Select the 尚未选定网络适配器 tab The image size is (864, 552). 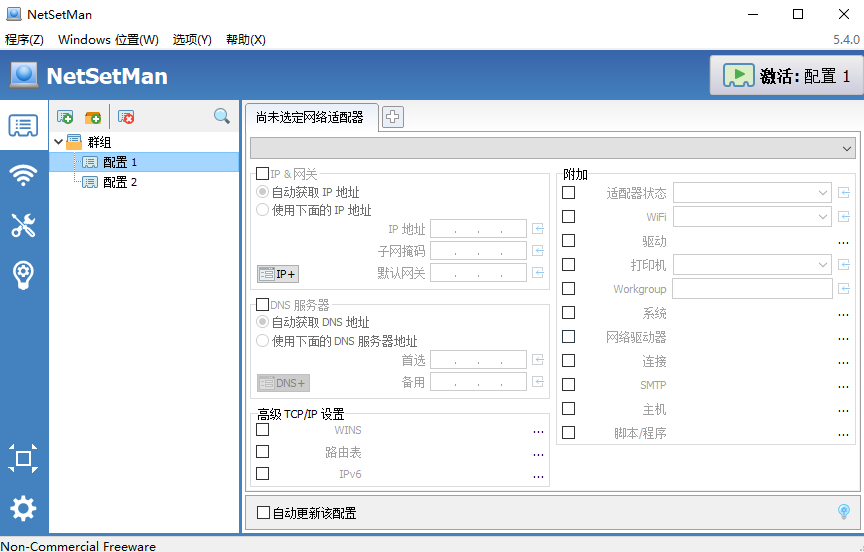pyautogui.click(x=312, y=117)
